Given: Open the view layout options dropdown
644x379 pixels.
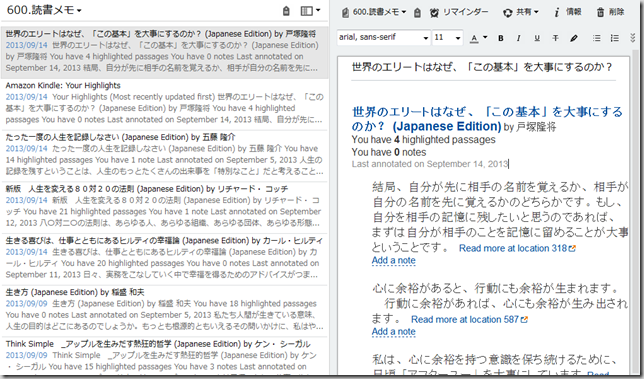Looking at the screenshot, I should 310,11.
